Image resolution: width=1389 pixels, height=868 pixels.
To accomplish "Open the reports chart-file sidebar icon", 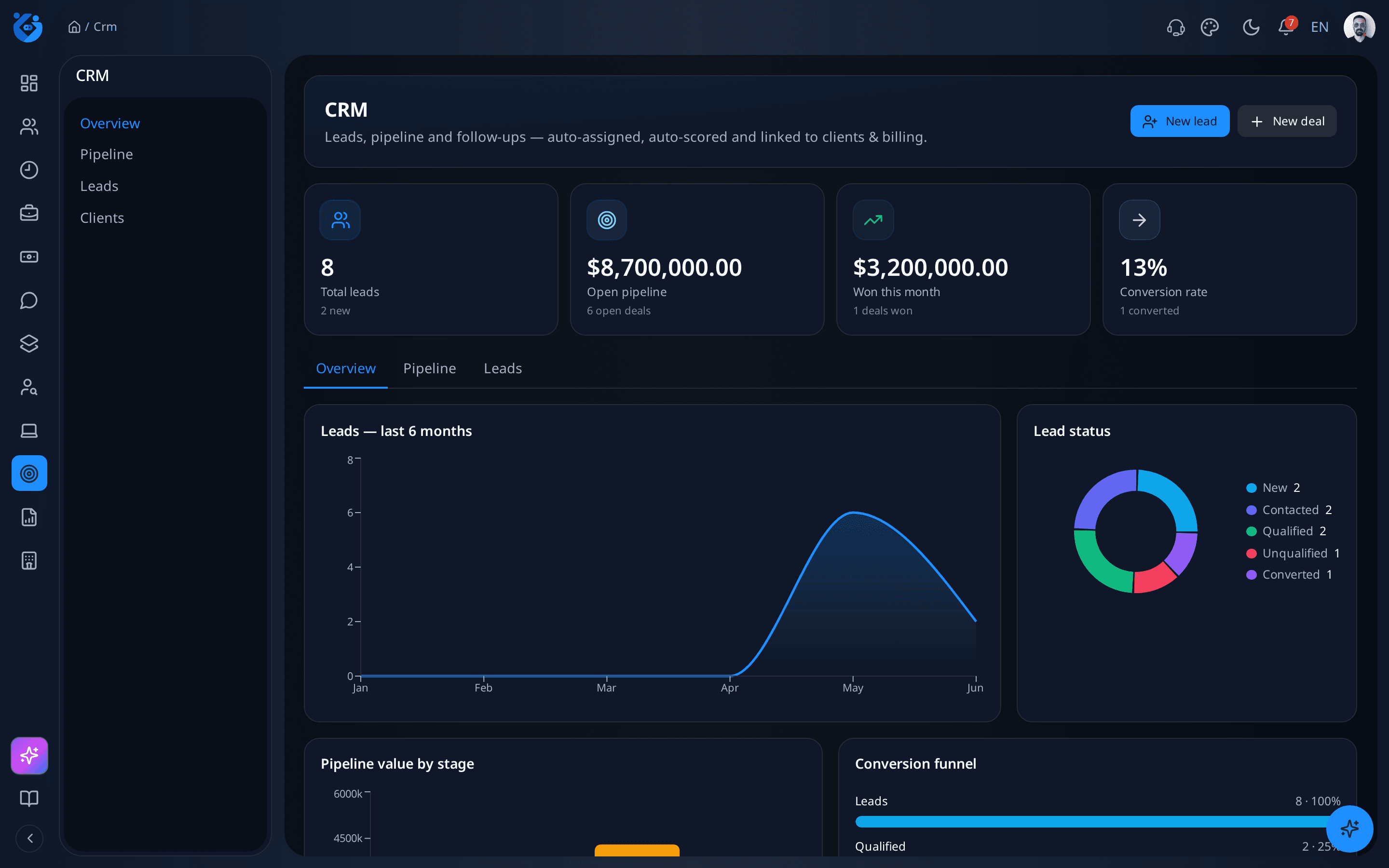I will (x=29, y=517).
